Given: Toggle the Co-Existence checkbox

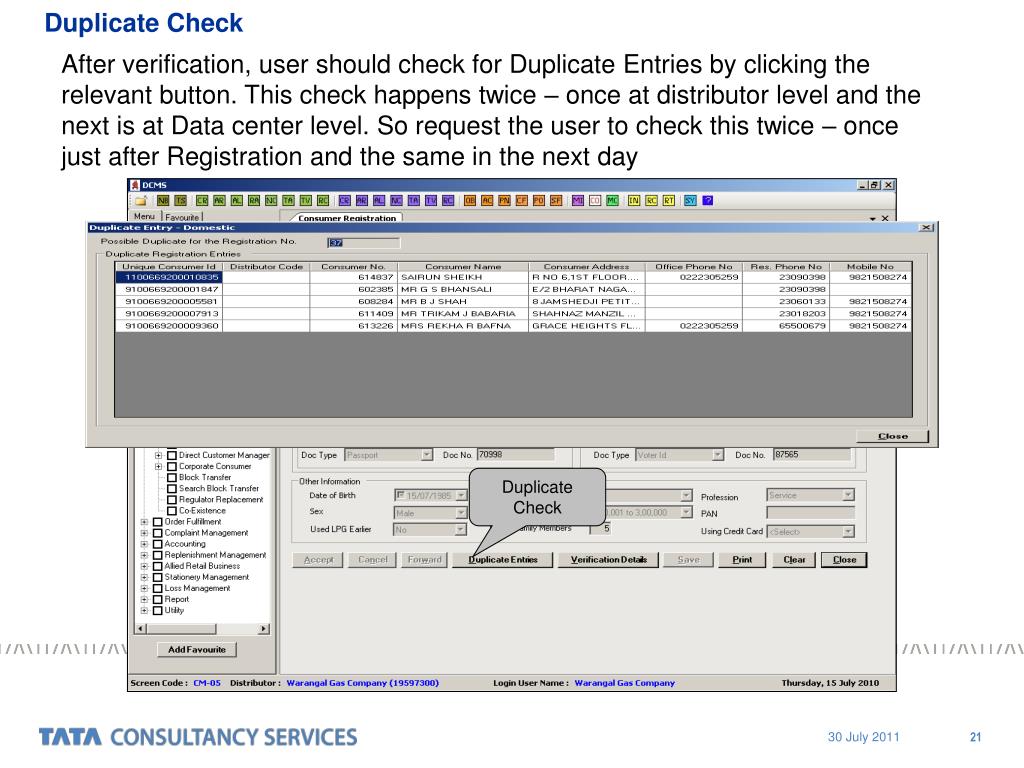Looking at the screenshot, I should click(172, 511).
